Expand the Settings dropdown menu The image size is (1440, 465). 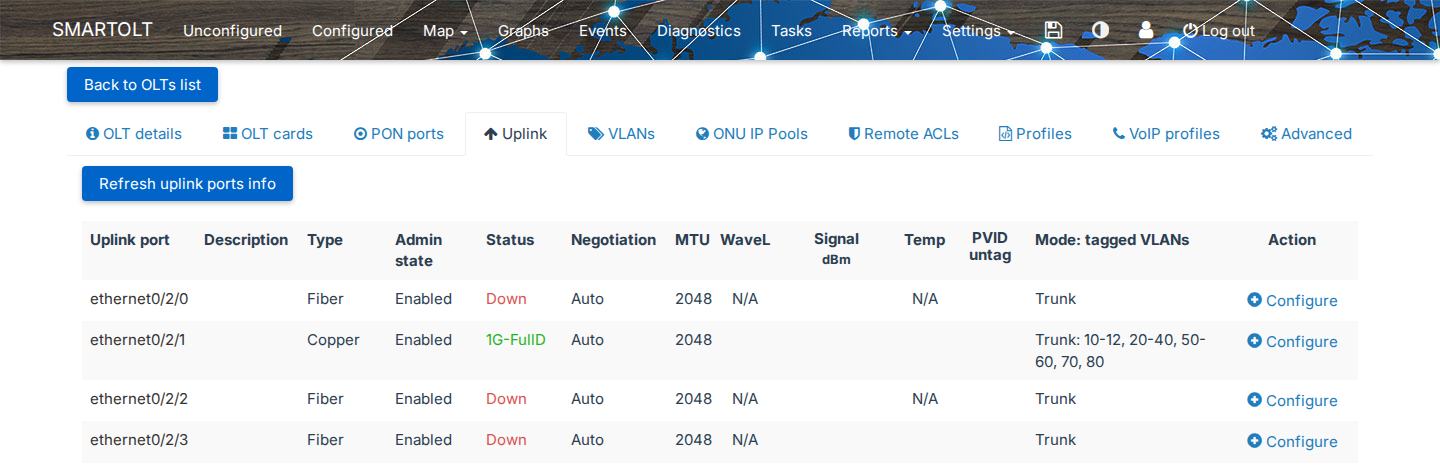pyautogui.click(x=978, y=31)
